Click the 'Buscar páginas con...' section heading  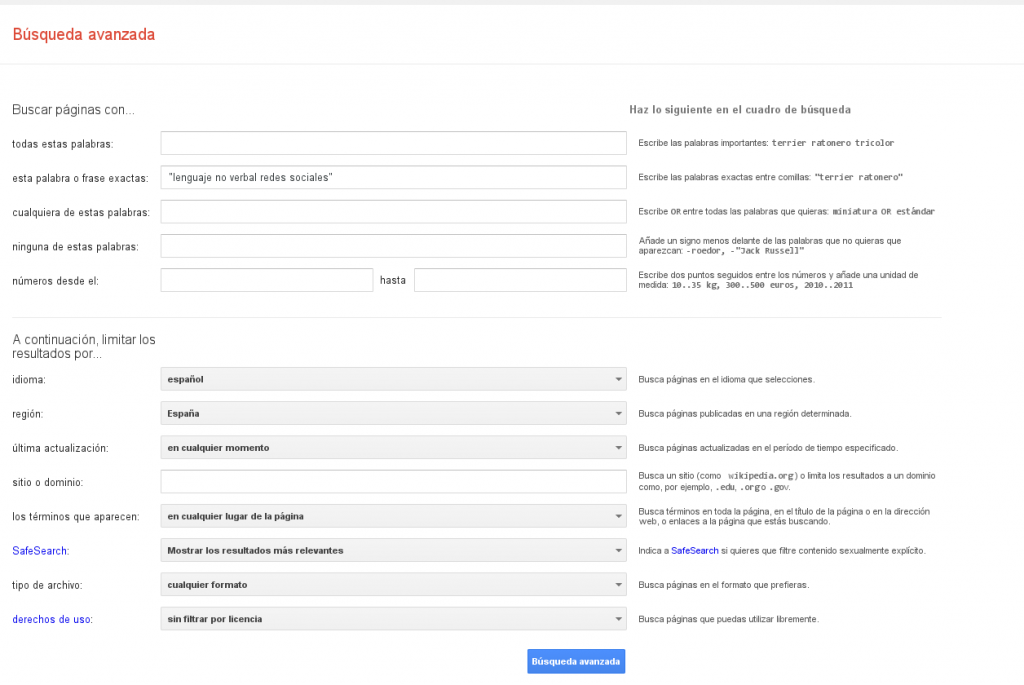pos(73,109)
